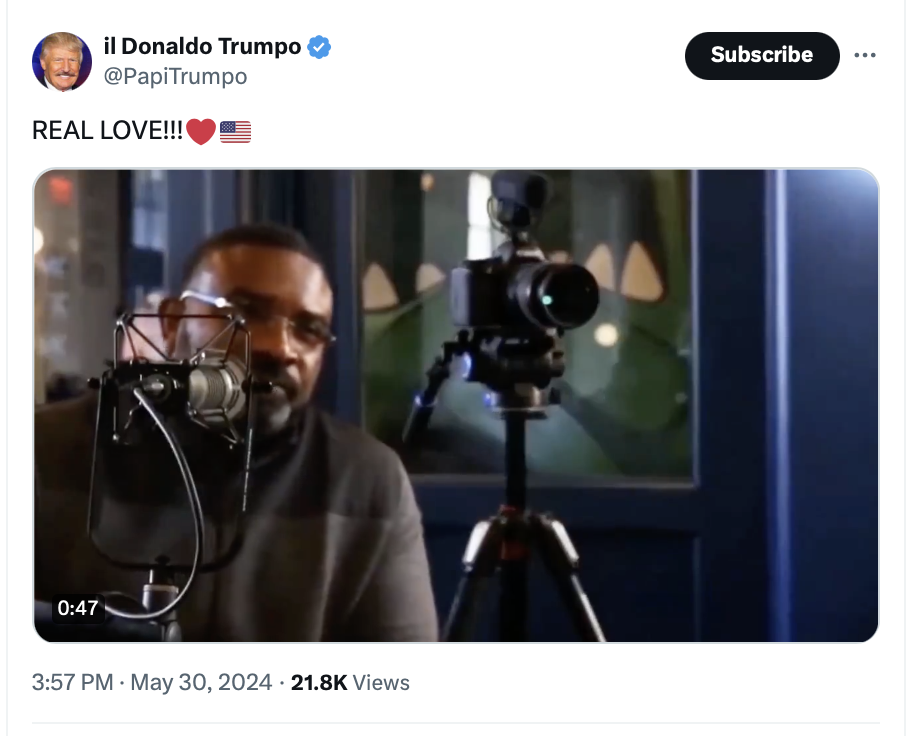Open the profile avatar picture
Viewport: 912px width, 736px height.
point(62,62)
